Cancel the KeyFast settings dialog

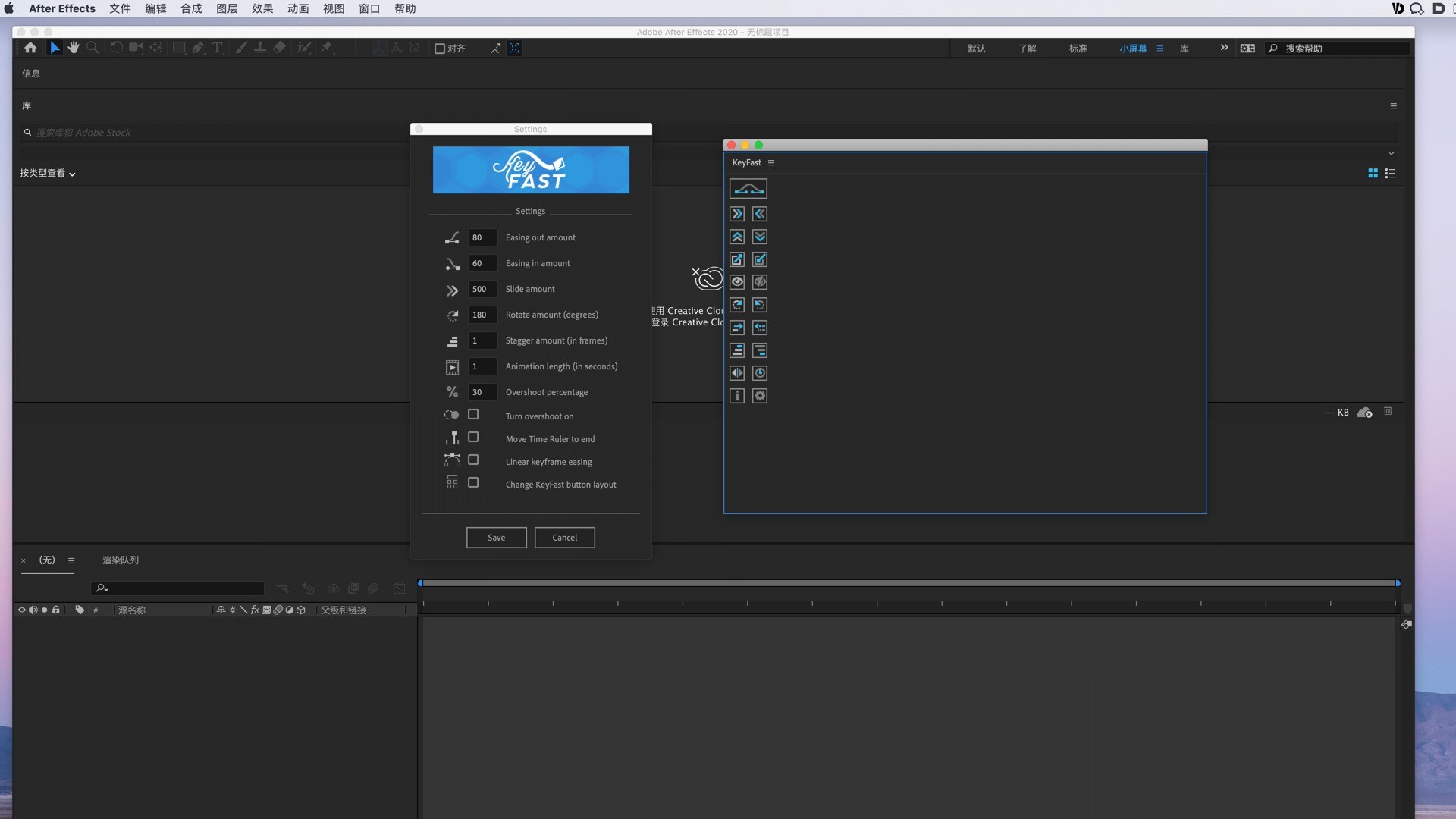(x=564, y=538)
